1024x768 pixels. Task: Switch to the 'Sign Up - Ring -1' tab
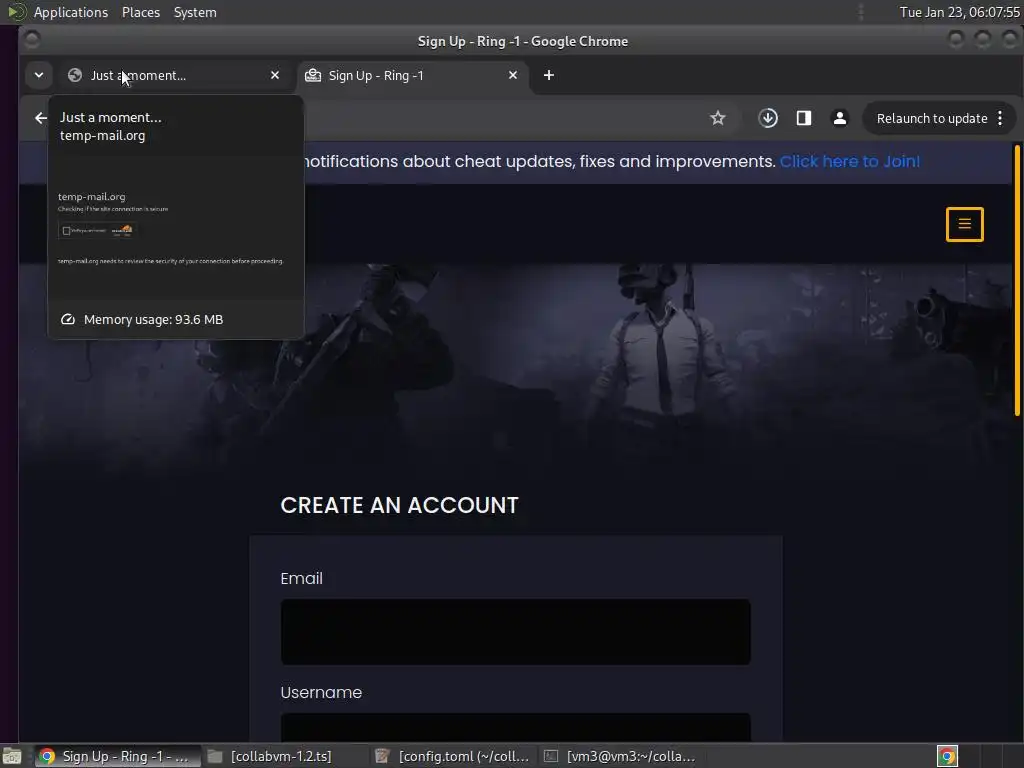pos(411,76)
